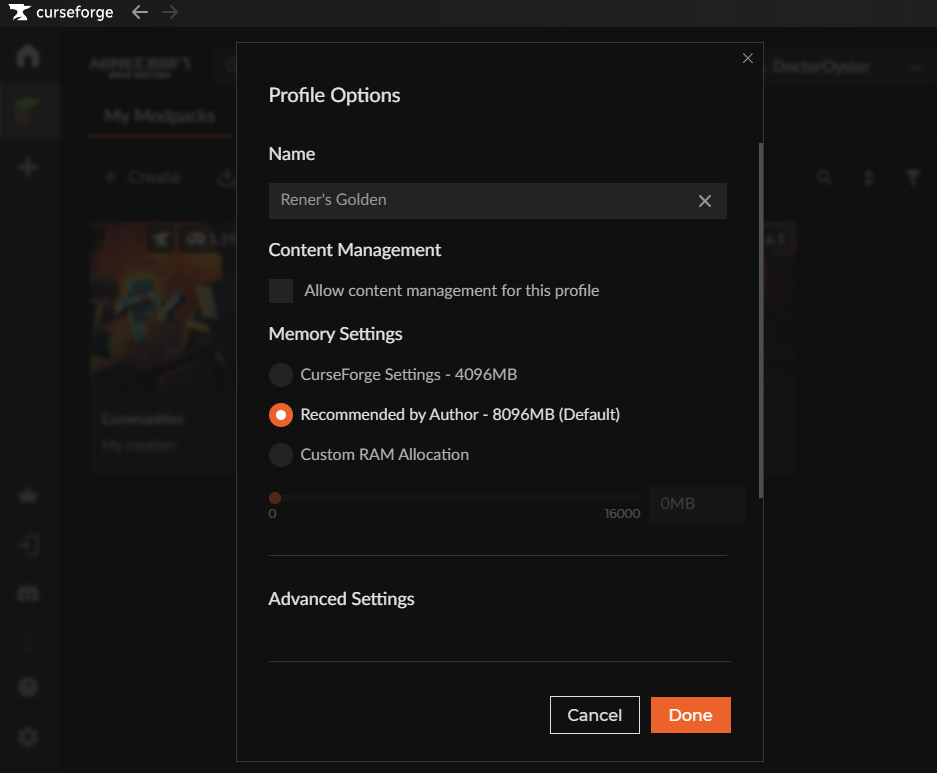This screenshot has width=937, height=773.
Task: Click the Rener's Golden name field
Action: point(497,201)
